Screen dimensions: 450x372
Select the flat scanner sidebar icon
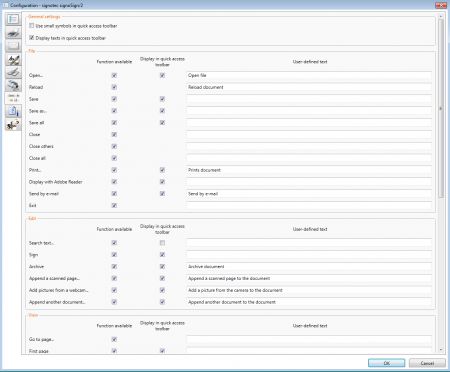coord(13,72)
